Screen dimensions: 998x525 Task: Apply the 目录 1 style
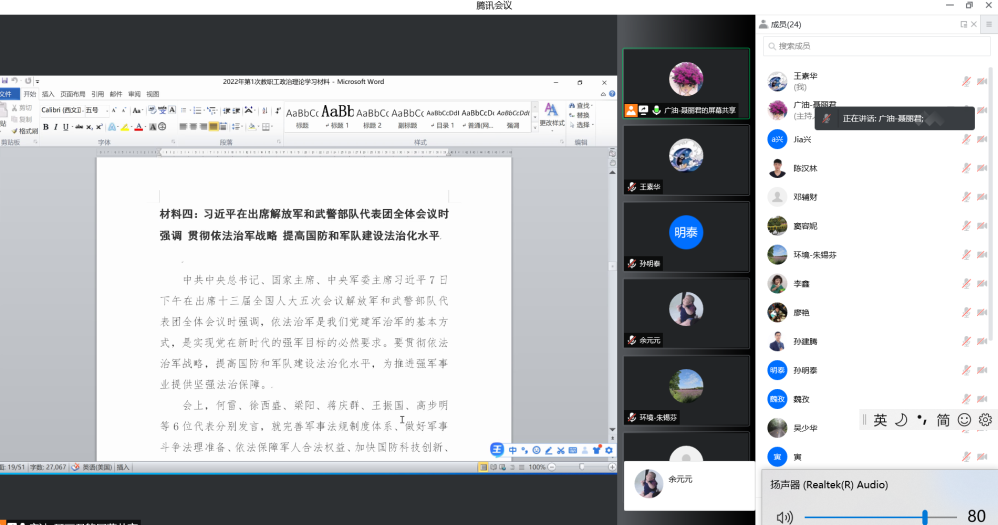click(x=442, y=117)
